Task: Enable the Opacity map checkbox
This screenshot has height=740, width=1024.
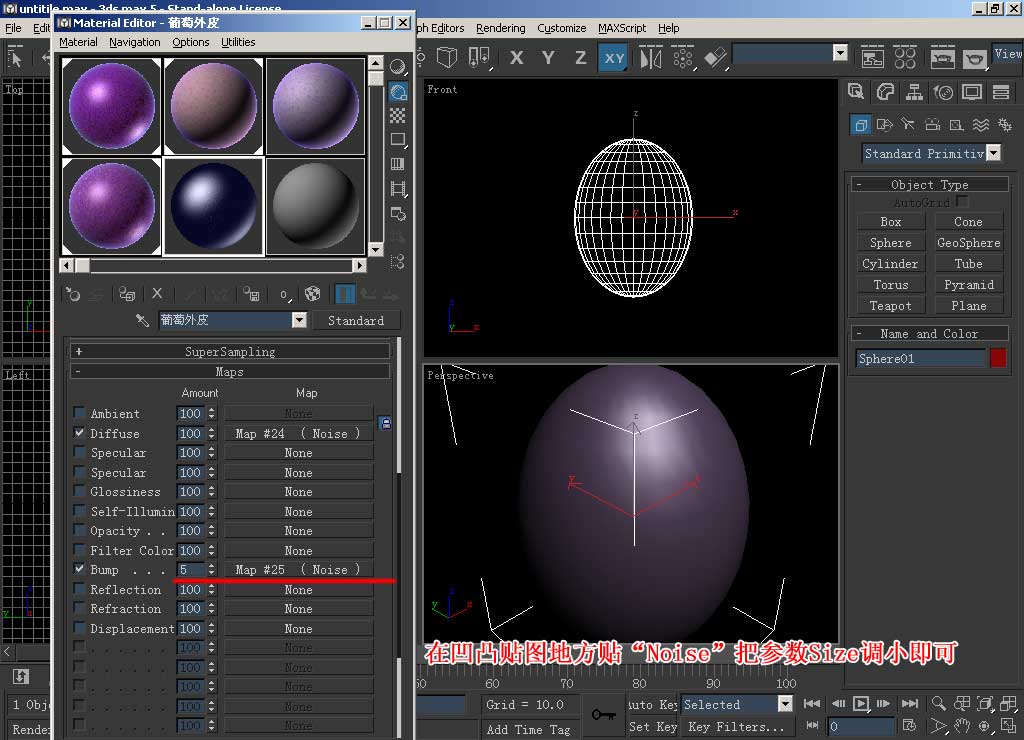Action: pos(79,530)
